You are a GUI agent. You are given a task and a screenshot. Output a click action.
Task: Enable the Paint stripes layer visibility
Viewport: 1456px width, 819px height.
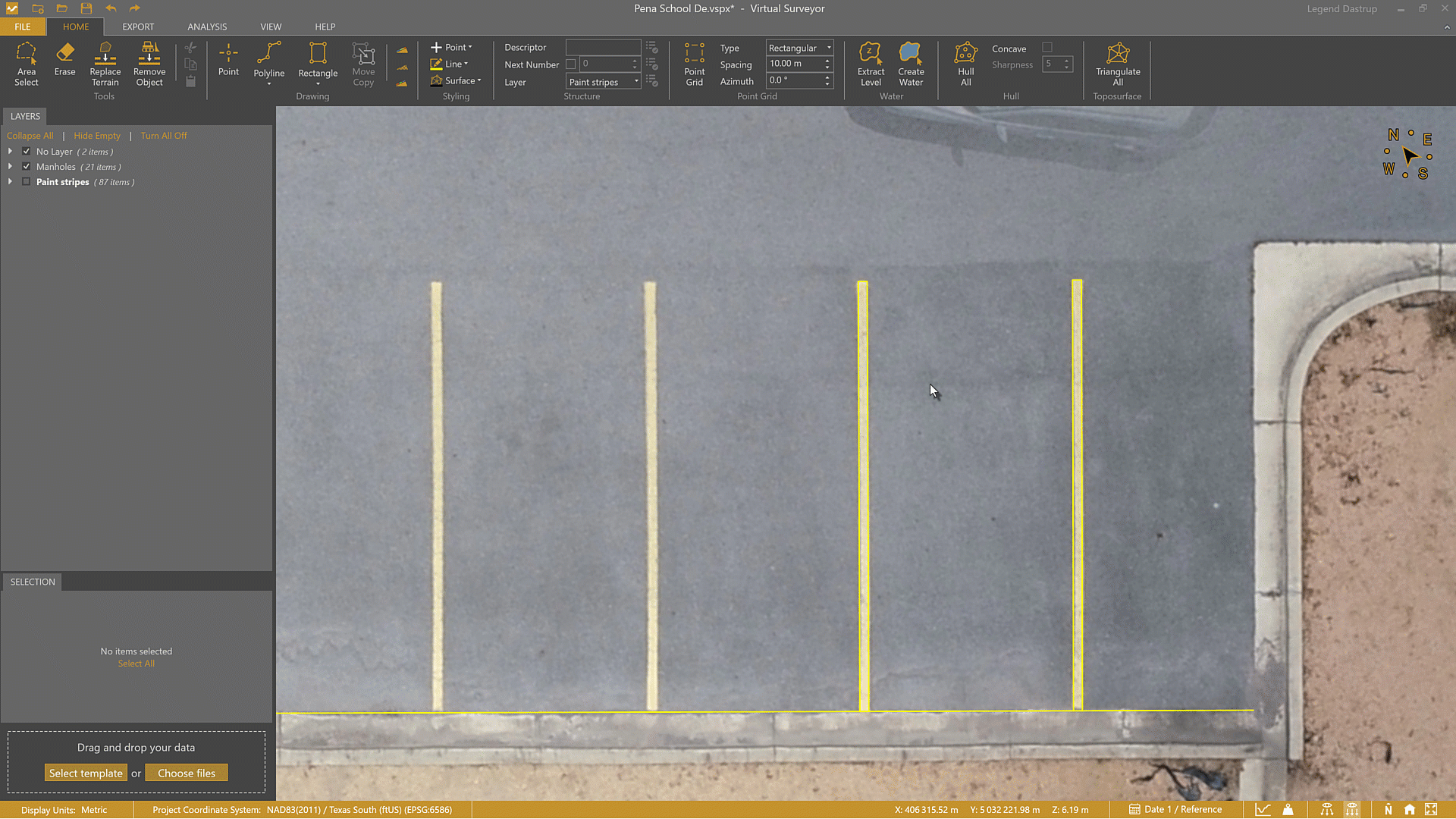(x=26, y=181)
